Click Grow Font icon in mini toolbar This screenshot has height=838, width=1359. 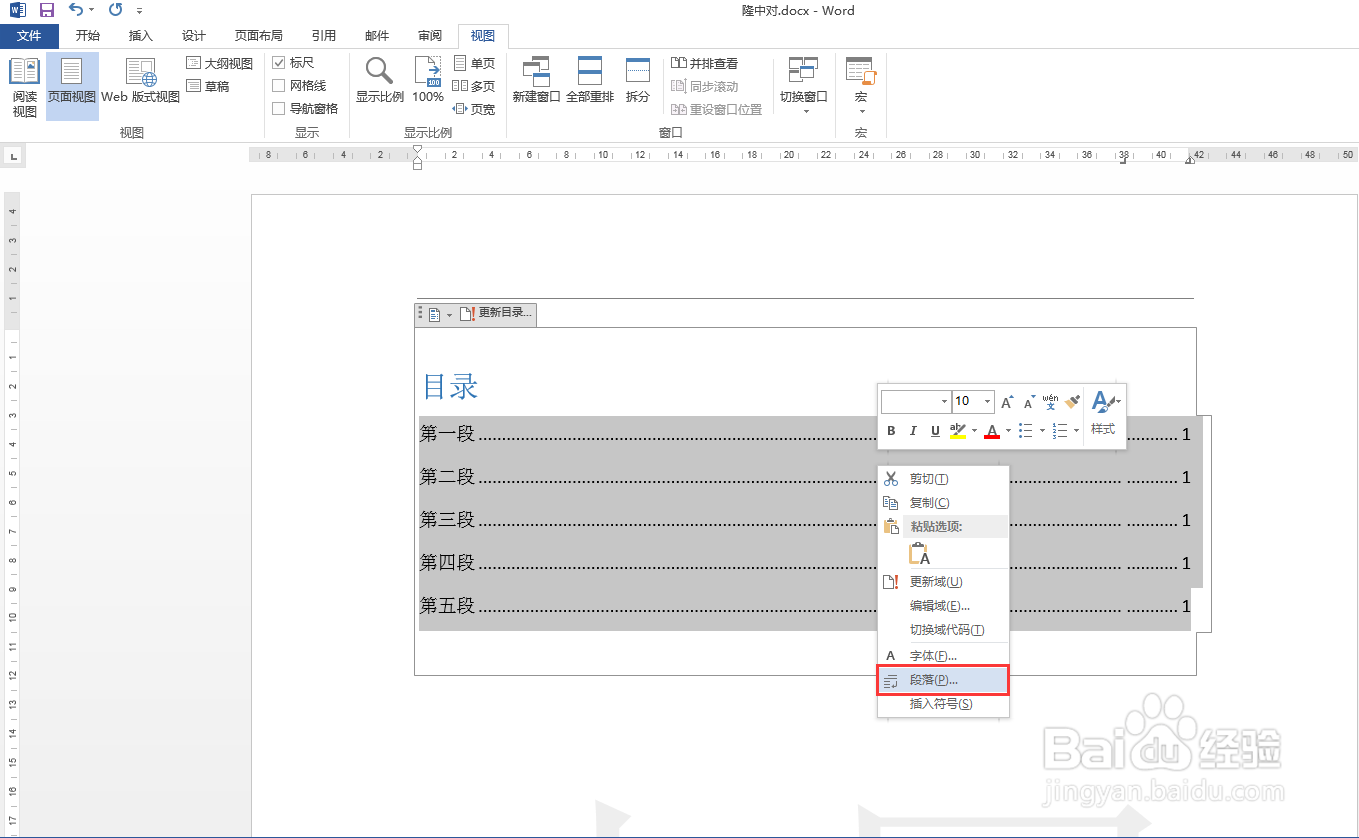[x=1008, y=402]
